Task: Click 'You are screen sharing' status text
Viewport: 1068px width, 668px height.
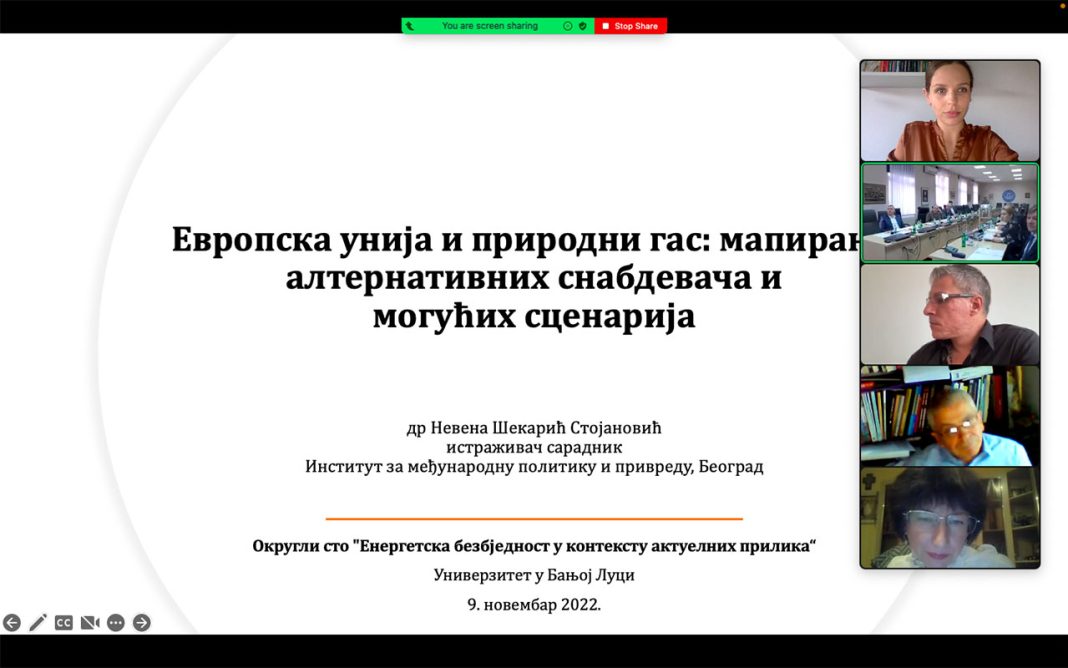Action: [490, 26]
